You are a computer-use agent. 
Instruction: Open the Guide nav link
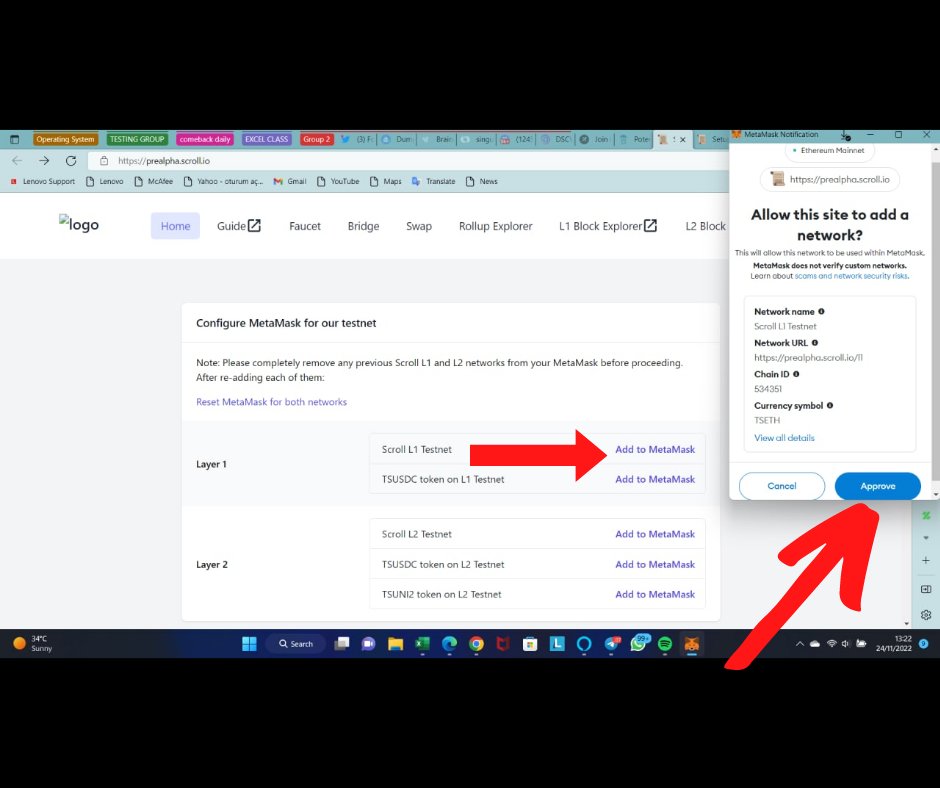[x=239, y=226]
